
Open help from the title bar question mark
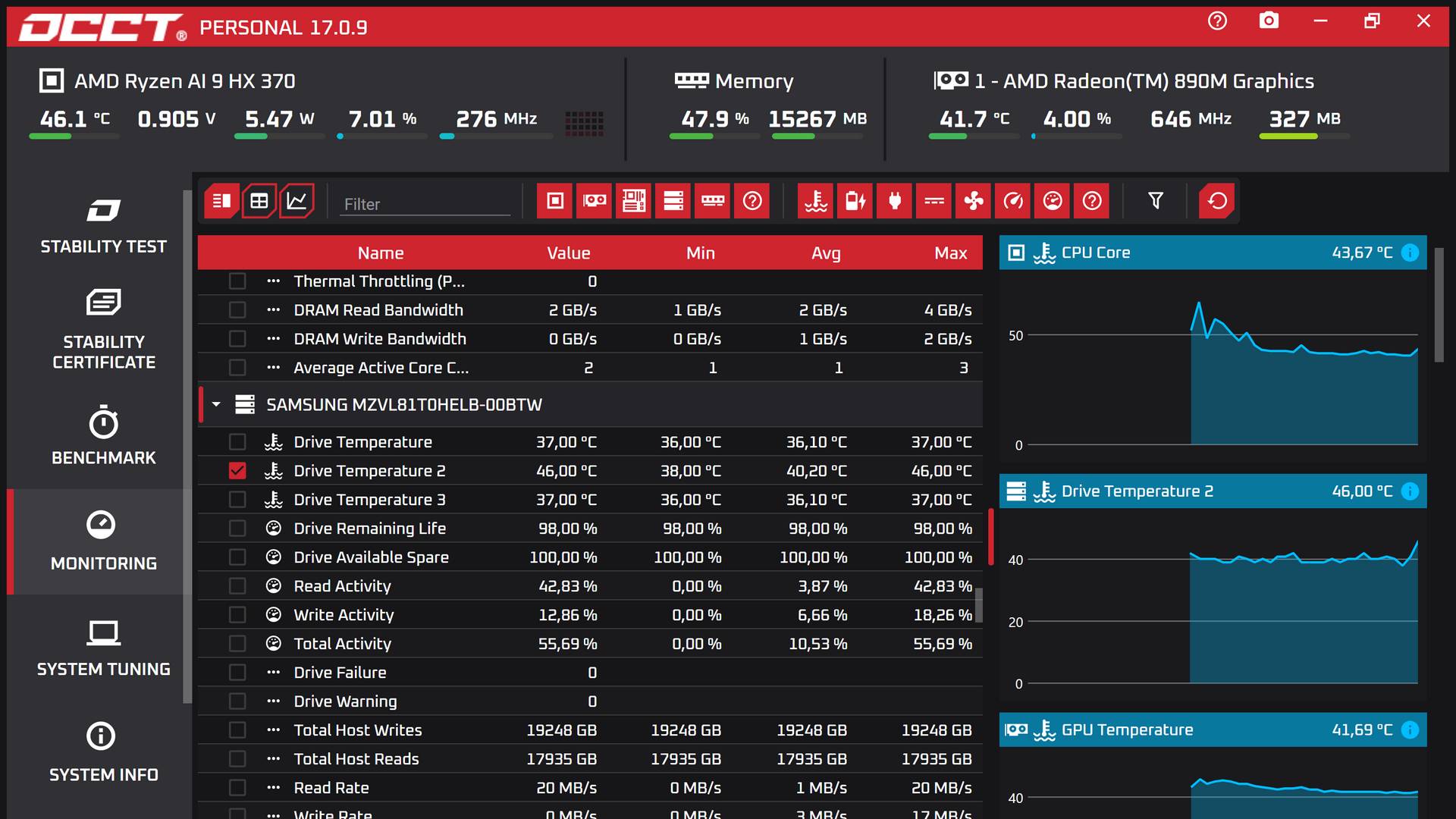tap(1217, 21)
